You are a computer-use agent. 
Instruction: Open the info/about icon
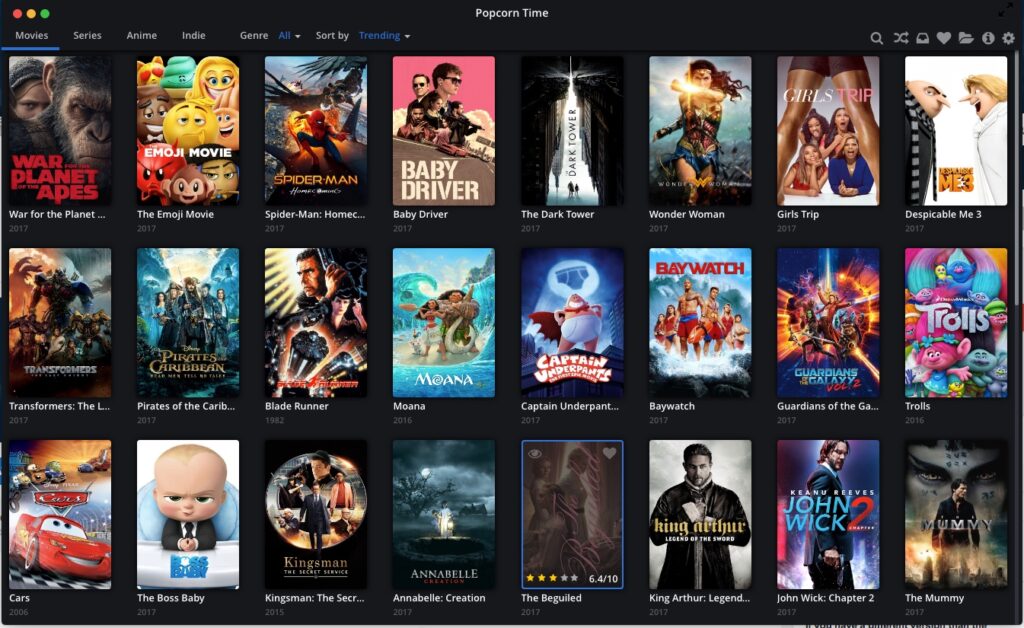[988, 38]
